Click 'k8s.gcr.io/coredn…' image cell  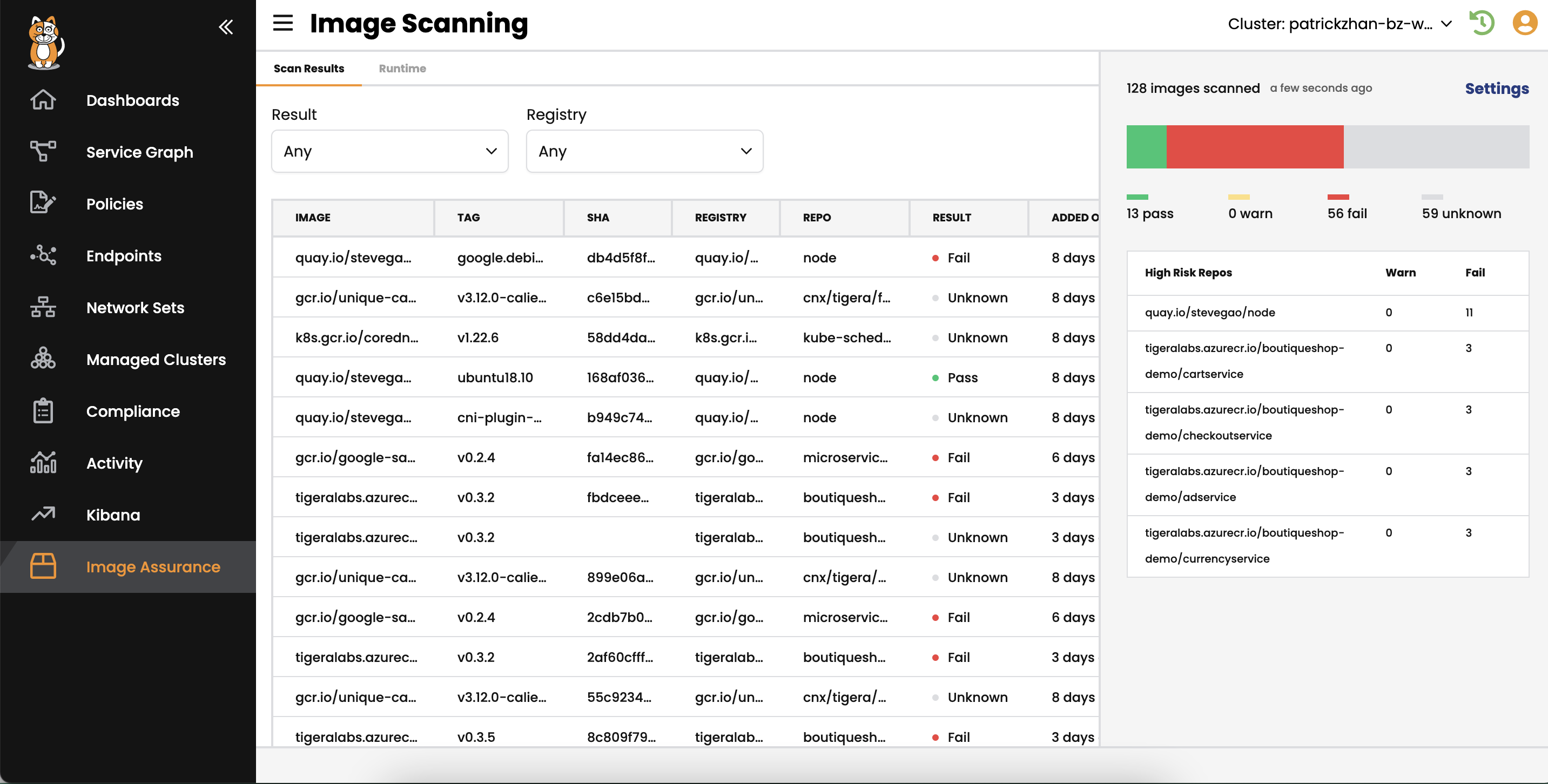tap(356, 337)
